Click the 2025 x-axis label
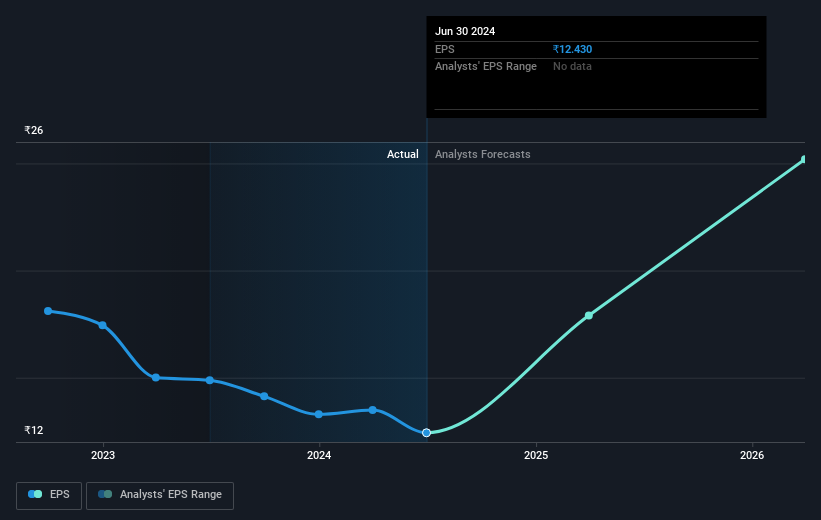Screen dimensions: 821x520 tap(536, 455)
